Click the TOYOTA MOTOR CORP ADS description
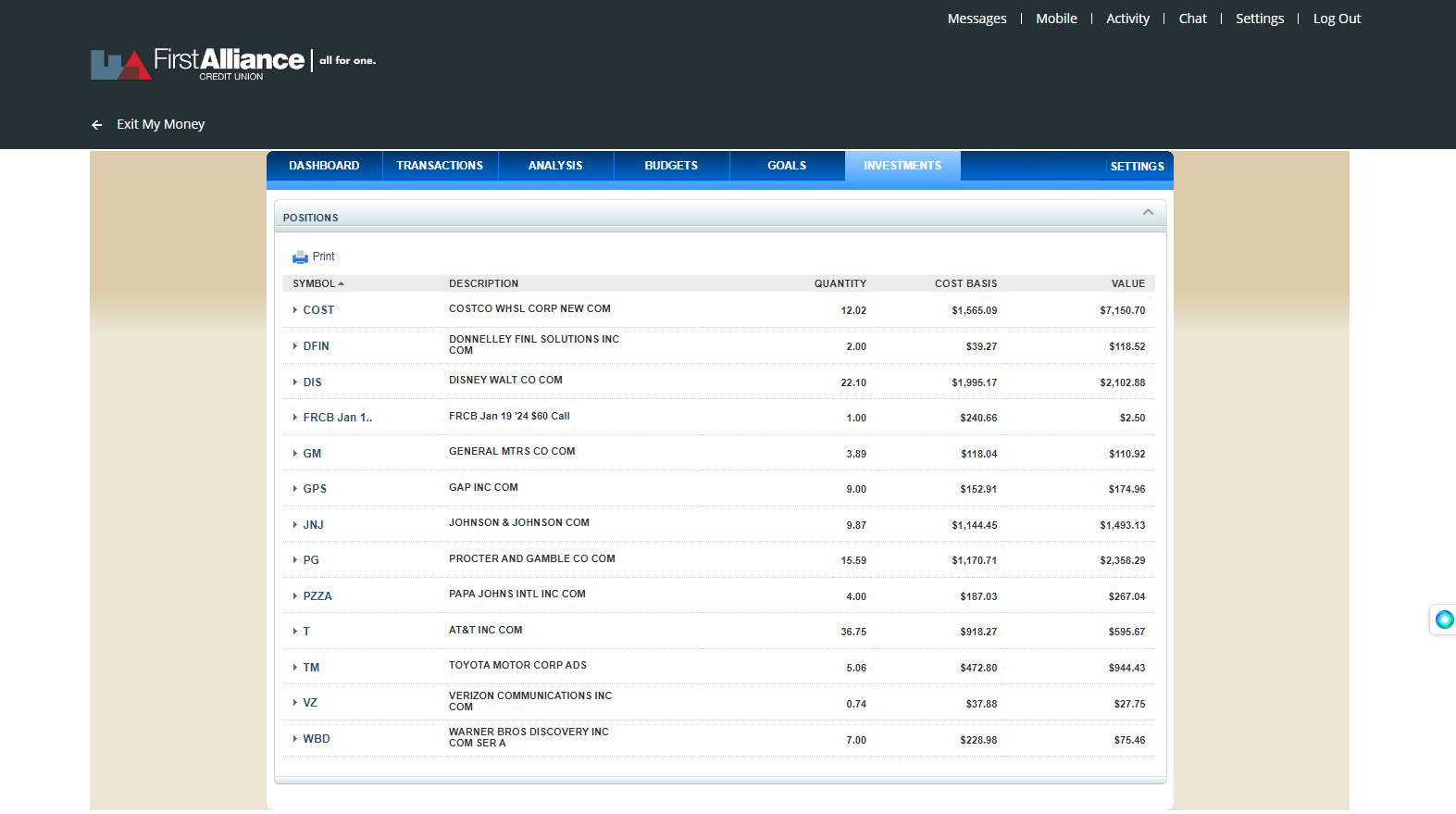 click(517, 665)
